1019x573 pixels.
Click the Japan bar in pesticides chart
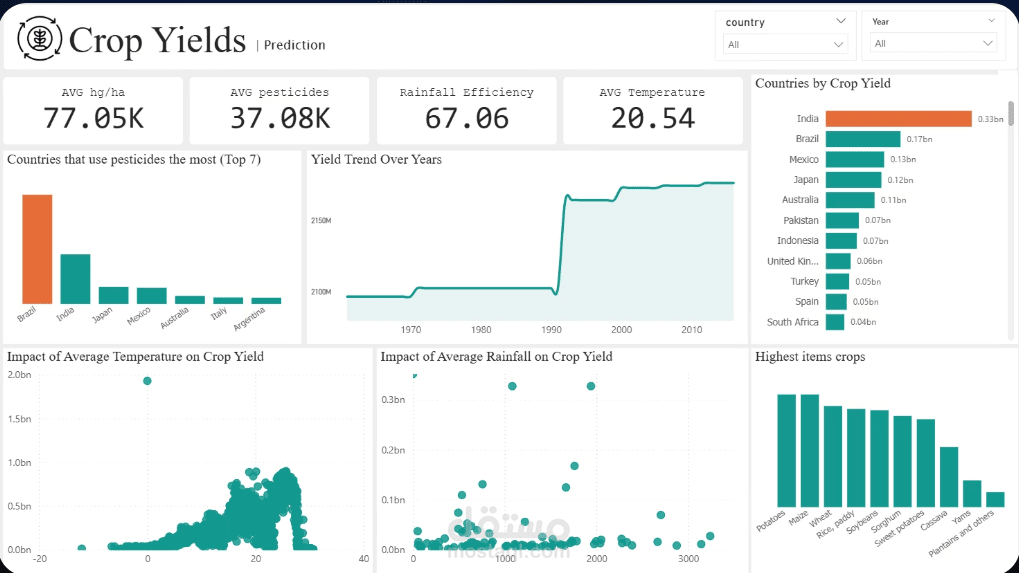[x=114, y=296]
